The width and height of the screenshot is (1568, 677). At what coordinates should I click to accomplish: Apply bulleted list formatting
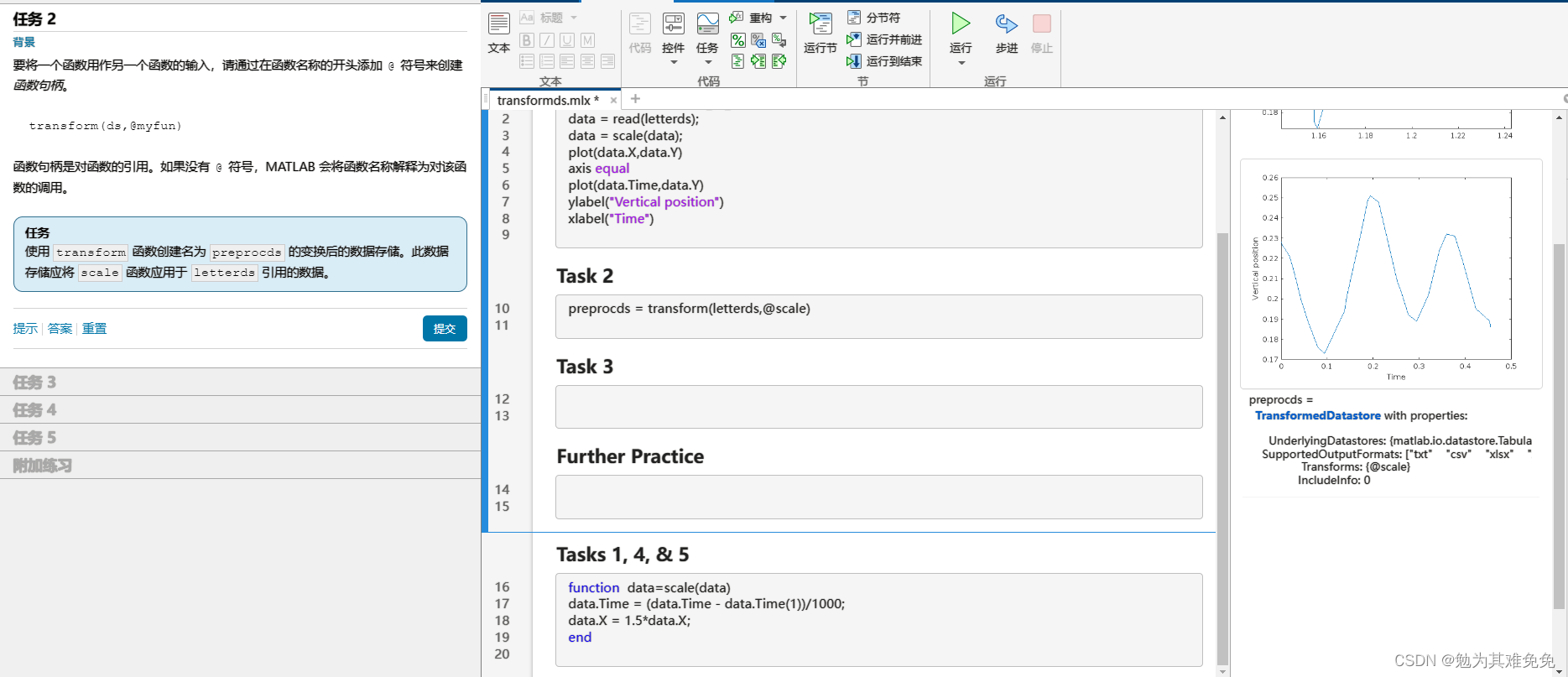[x=527, y=61]
